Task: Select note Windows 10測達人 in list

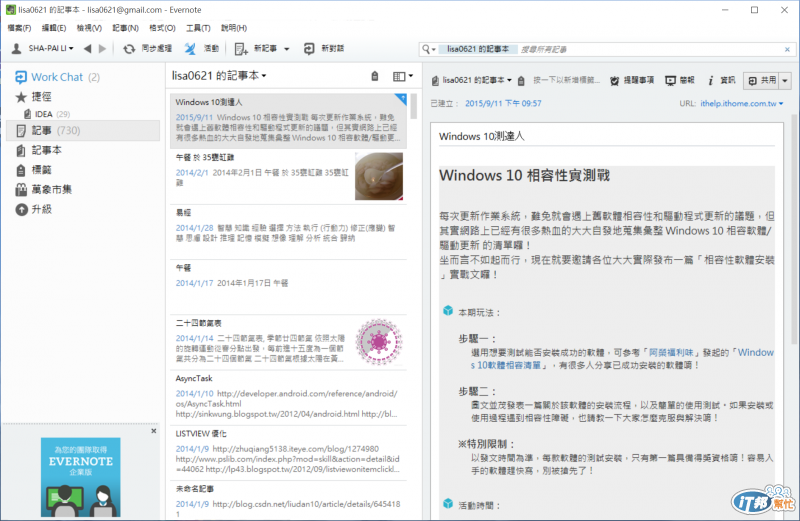Action: [x=288, y=120]
